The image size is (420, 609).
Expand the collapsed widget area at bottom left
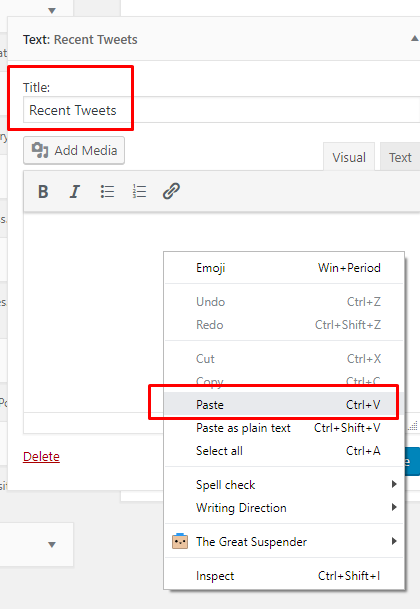(52, 545)
